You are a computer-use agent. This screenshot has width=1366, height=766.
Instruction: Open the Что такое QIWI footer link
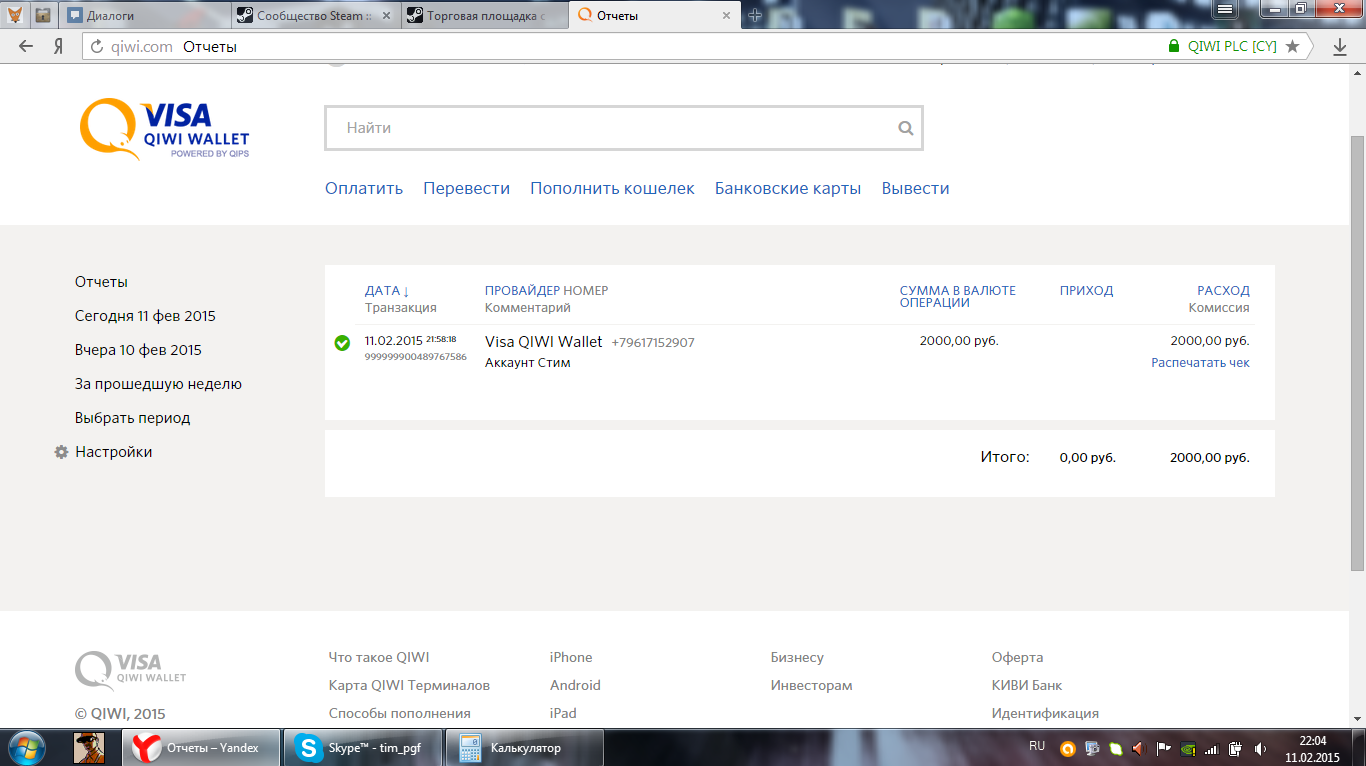379,657
